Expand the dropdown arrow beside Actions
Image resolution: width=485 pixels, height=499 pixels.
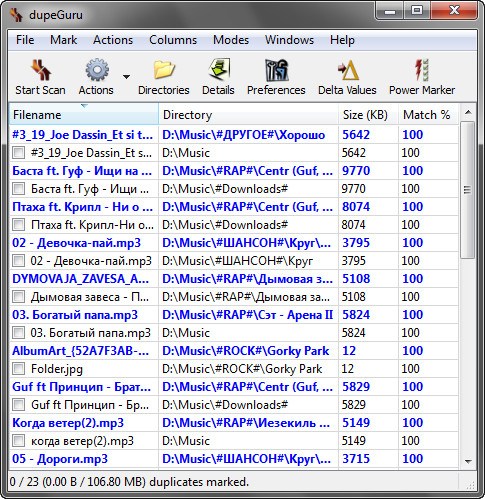click(126, 77)
